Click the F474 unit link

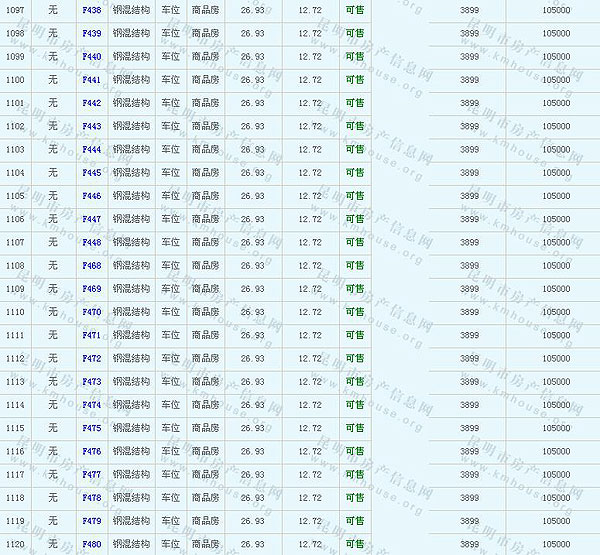[x=91, y=405]
